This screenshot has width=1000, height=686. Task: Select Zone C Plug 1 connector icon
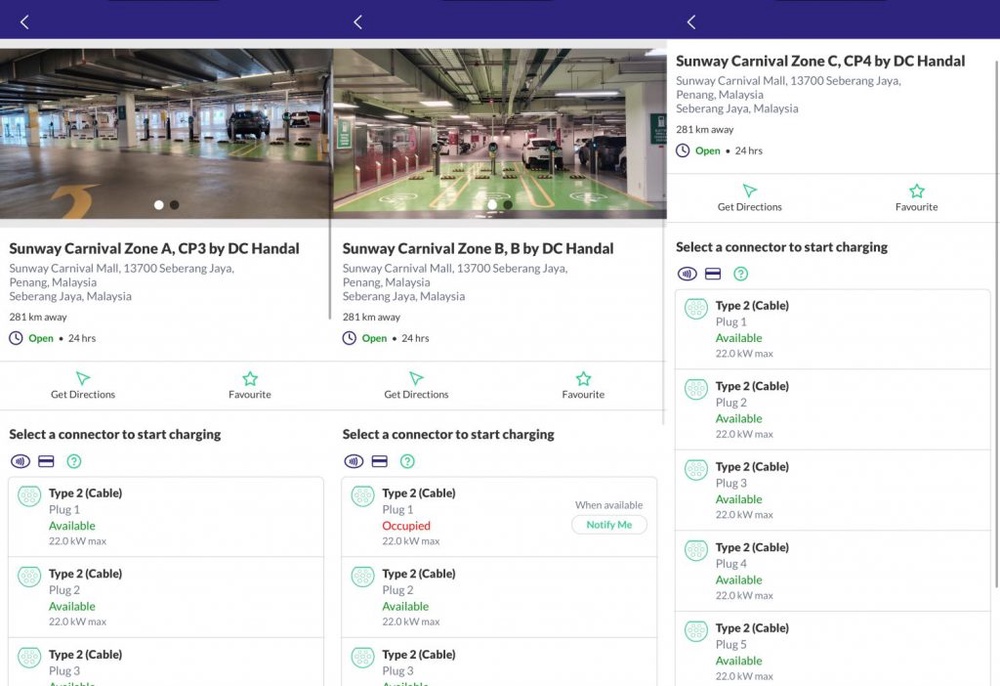[x=696, y=309]
